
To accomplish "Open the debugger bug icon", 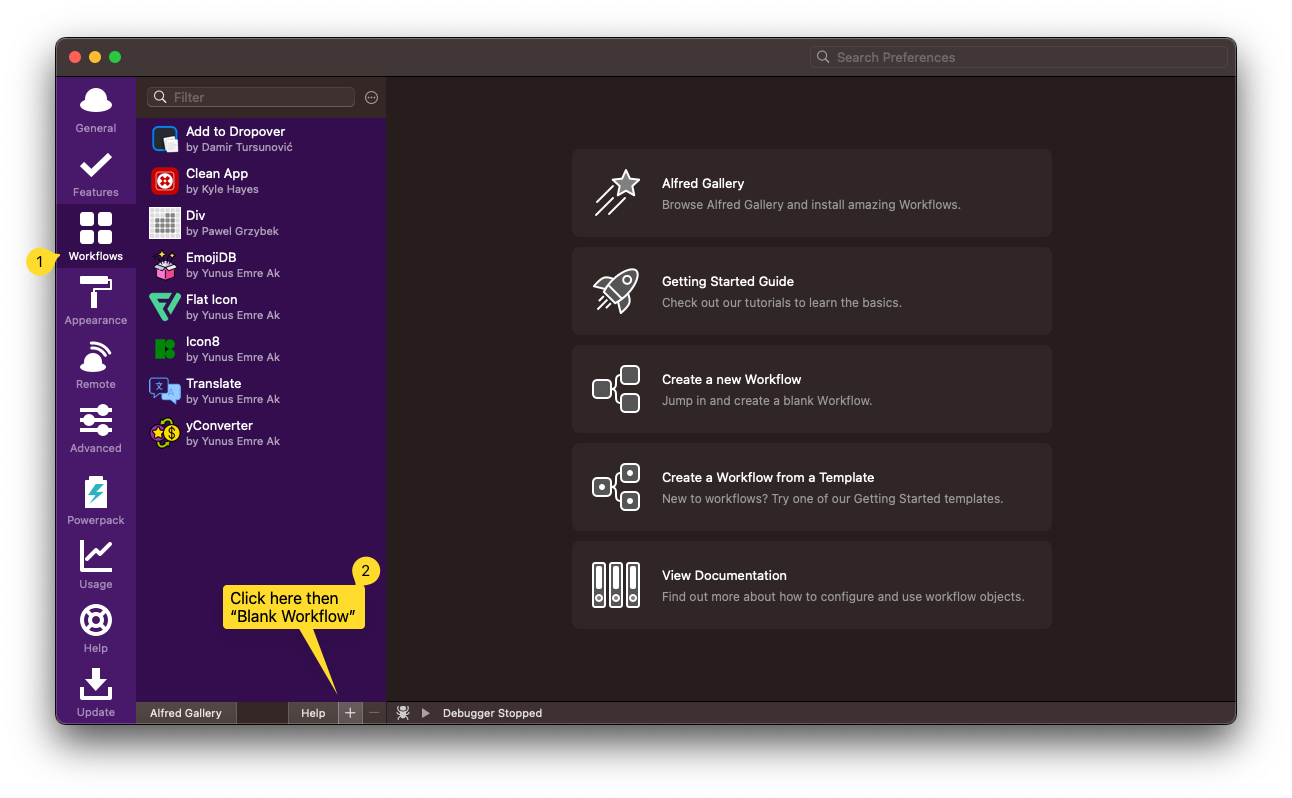I will pos(403,713).
